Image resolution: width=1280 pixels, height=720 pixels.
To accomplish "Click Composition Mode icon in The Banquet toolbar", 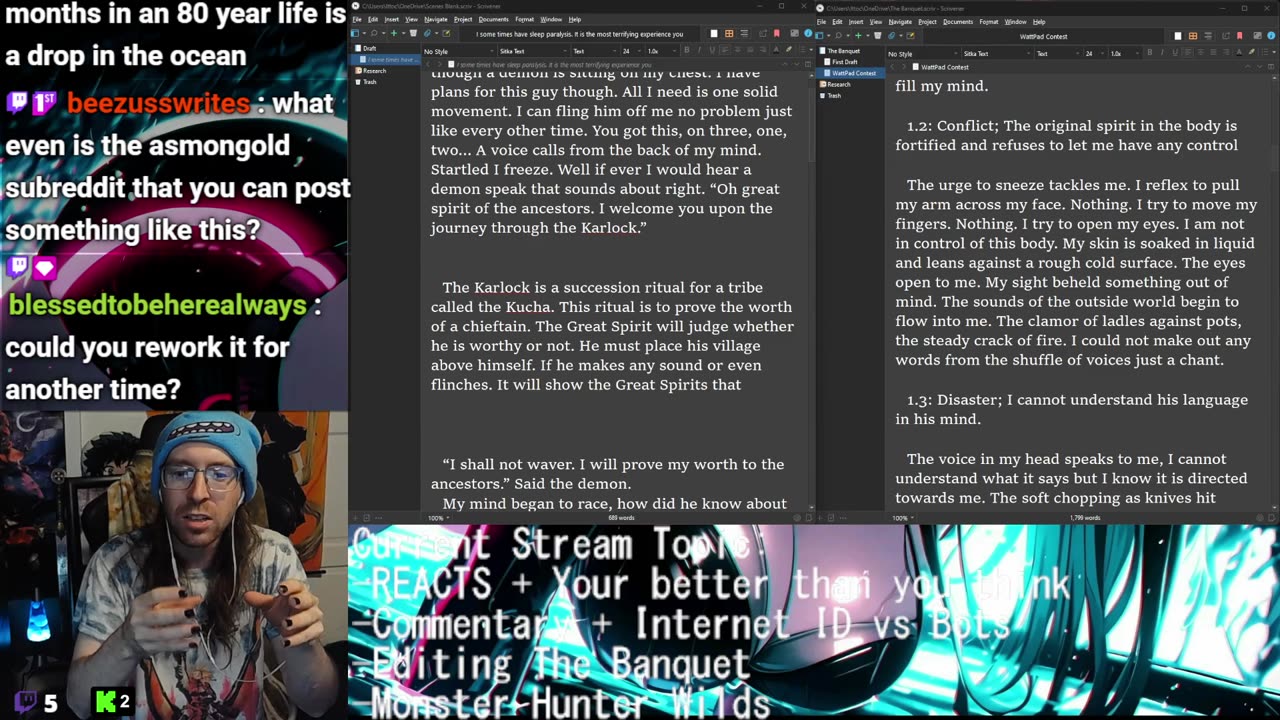I will click(1257, 36).
